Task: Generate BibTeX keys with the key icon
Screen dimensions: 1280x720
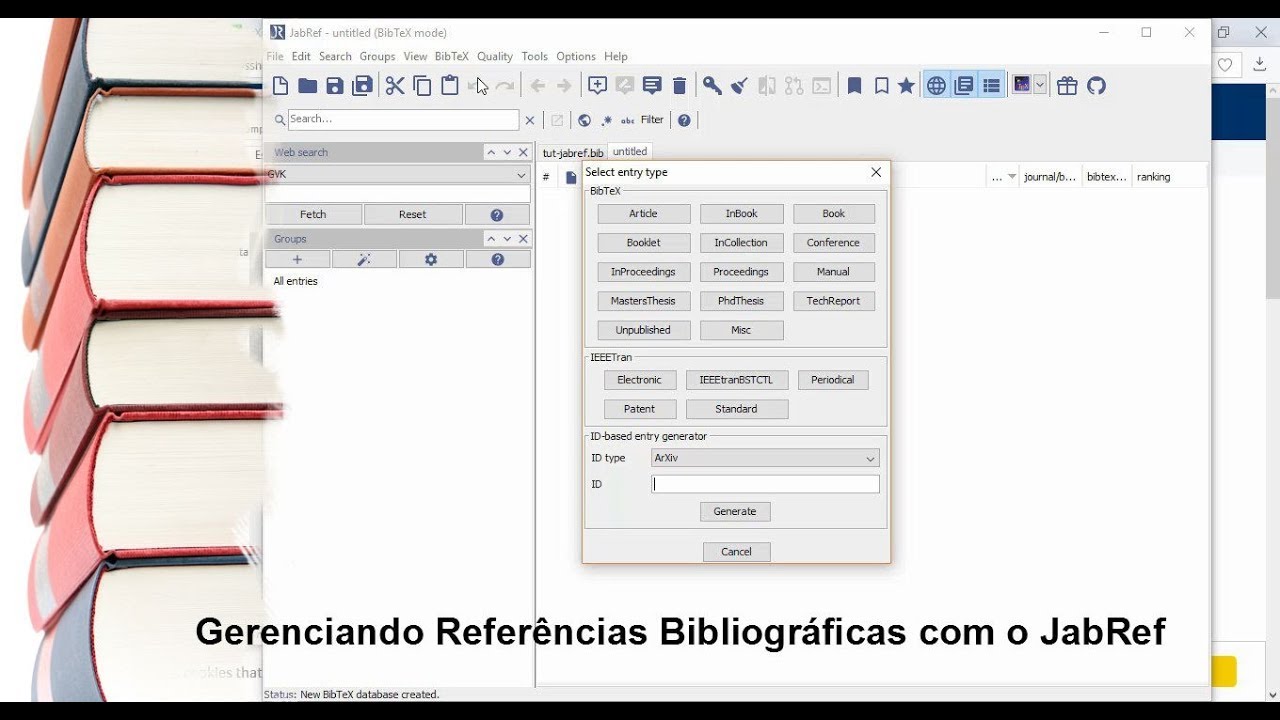Action: click(x=712, y=86)
